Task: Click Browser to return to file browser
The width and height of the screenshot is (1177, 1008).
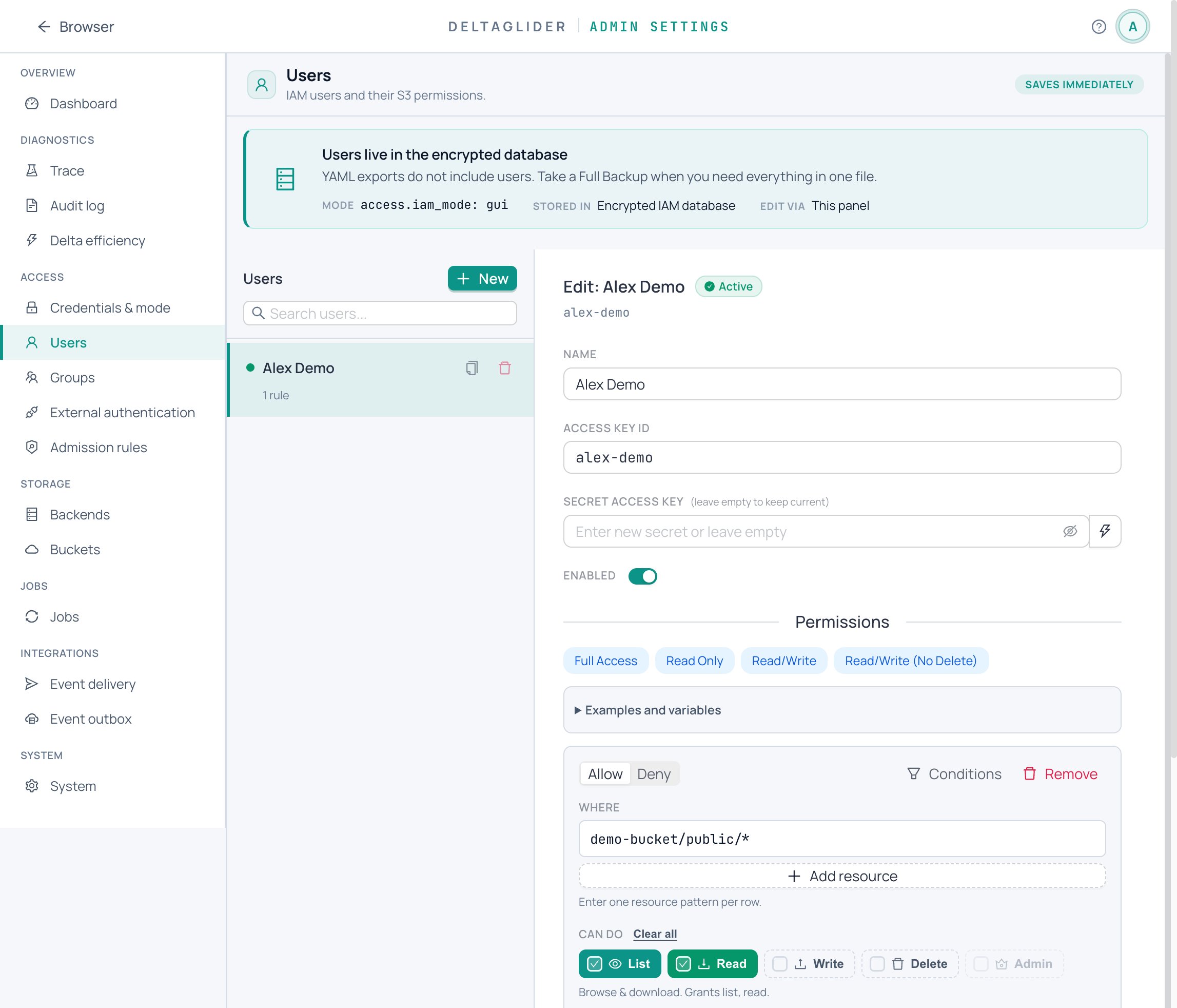Action: 86,27
